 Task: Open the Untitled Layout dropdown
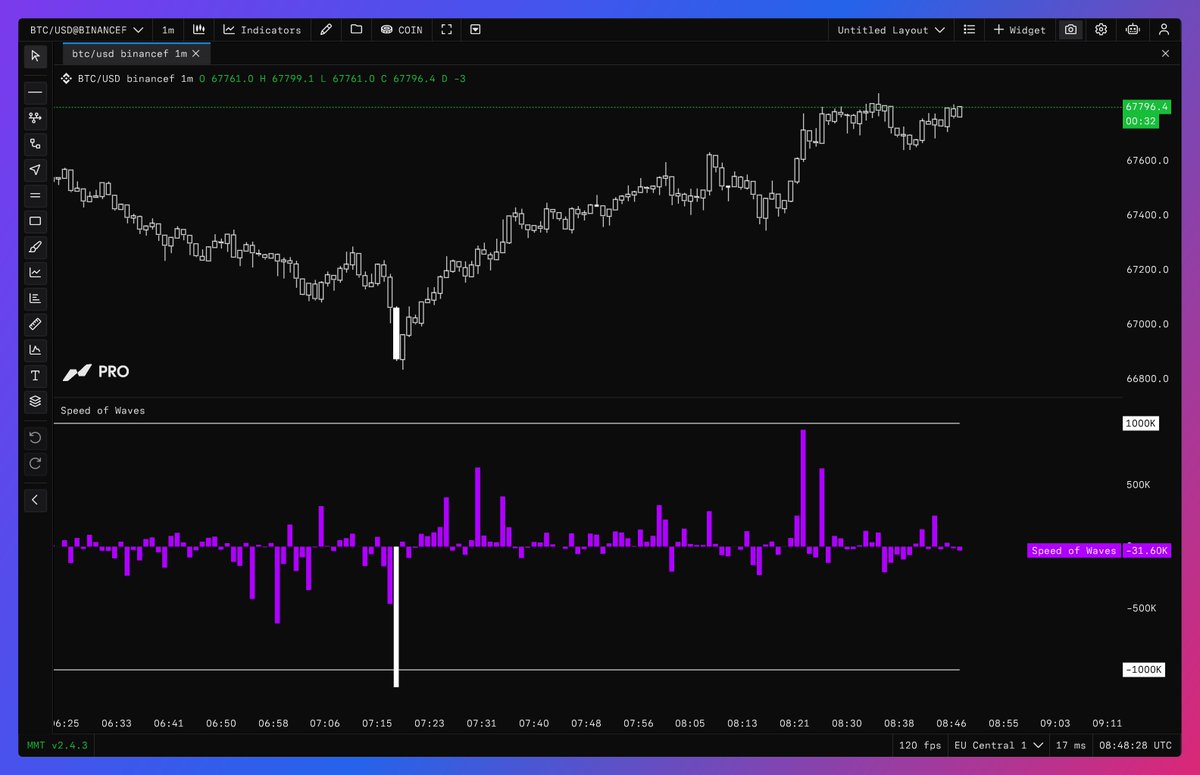[891, 30]
